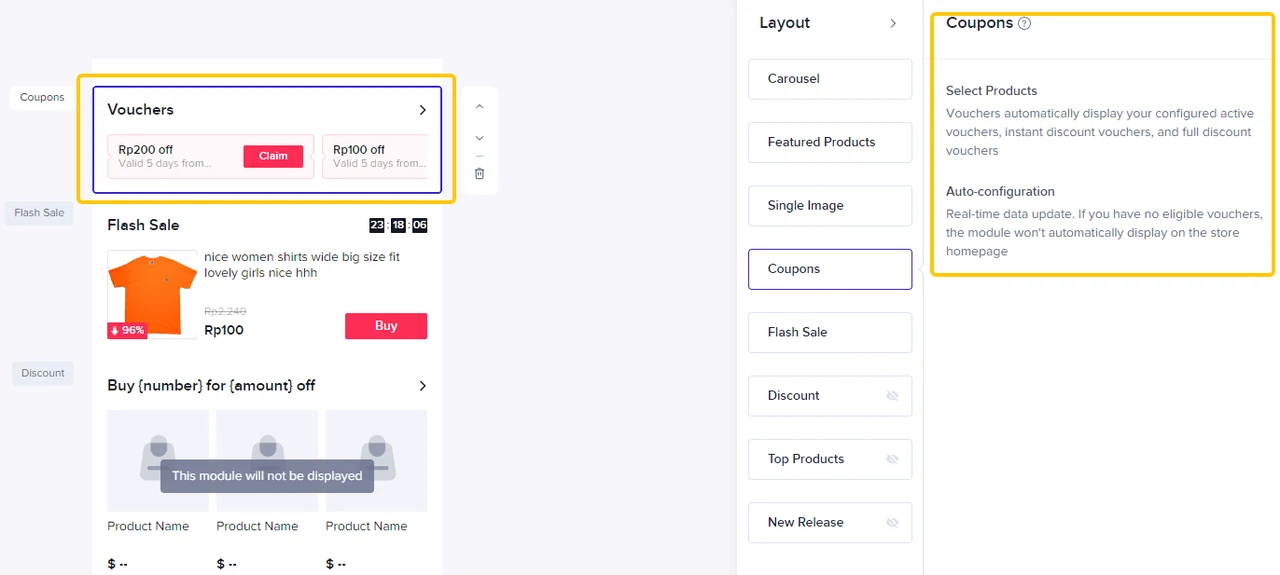Select the Featured Products layout item
This screenshot has height=575, width=1280.
pyautogui.click(x=829, y=142)
